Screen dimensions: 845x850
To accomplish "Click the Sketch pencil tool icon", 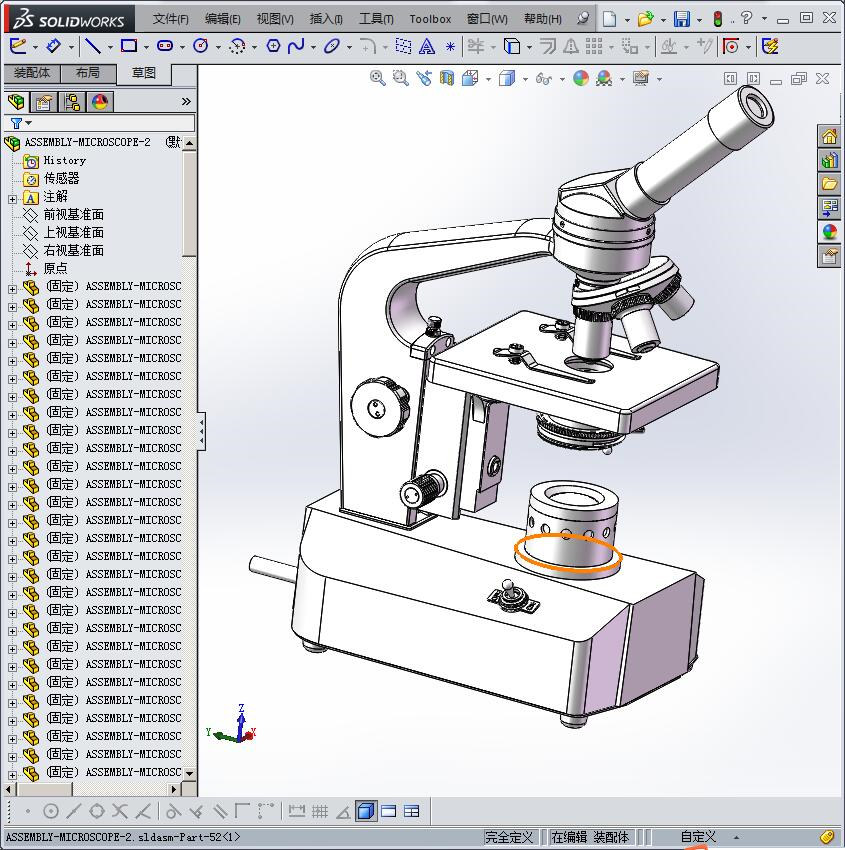I will [17, 46].
